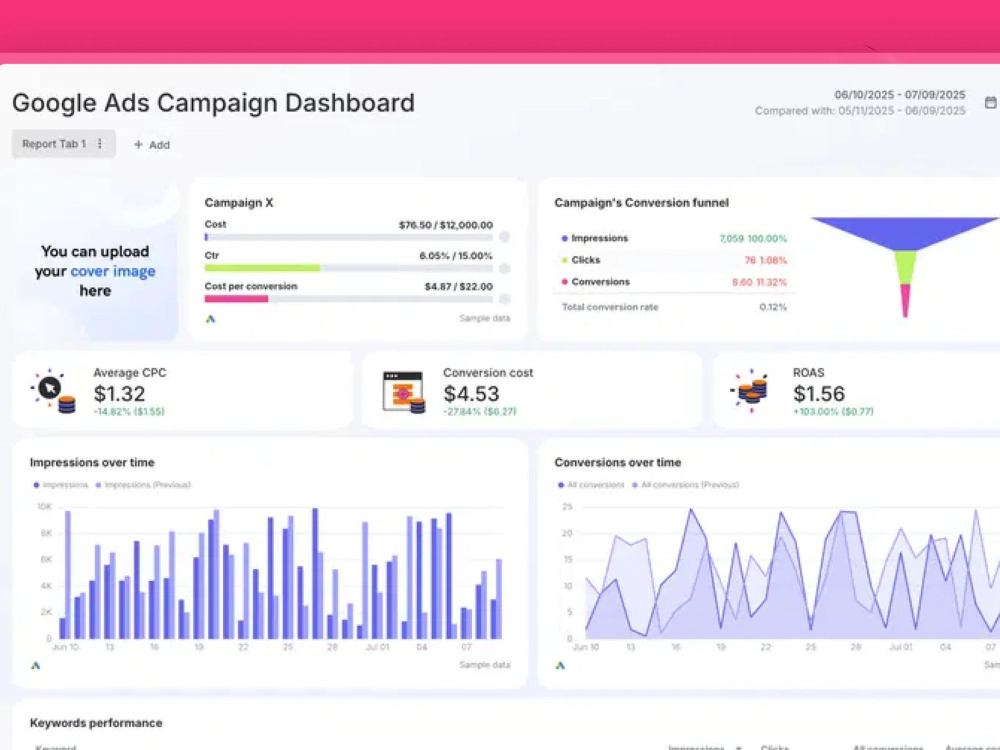Click the Compared with date range text
The width and height of the screenshot is (1000, 750).
click(x=860, y=111)
